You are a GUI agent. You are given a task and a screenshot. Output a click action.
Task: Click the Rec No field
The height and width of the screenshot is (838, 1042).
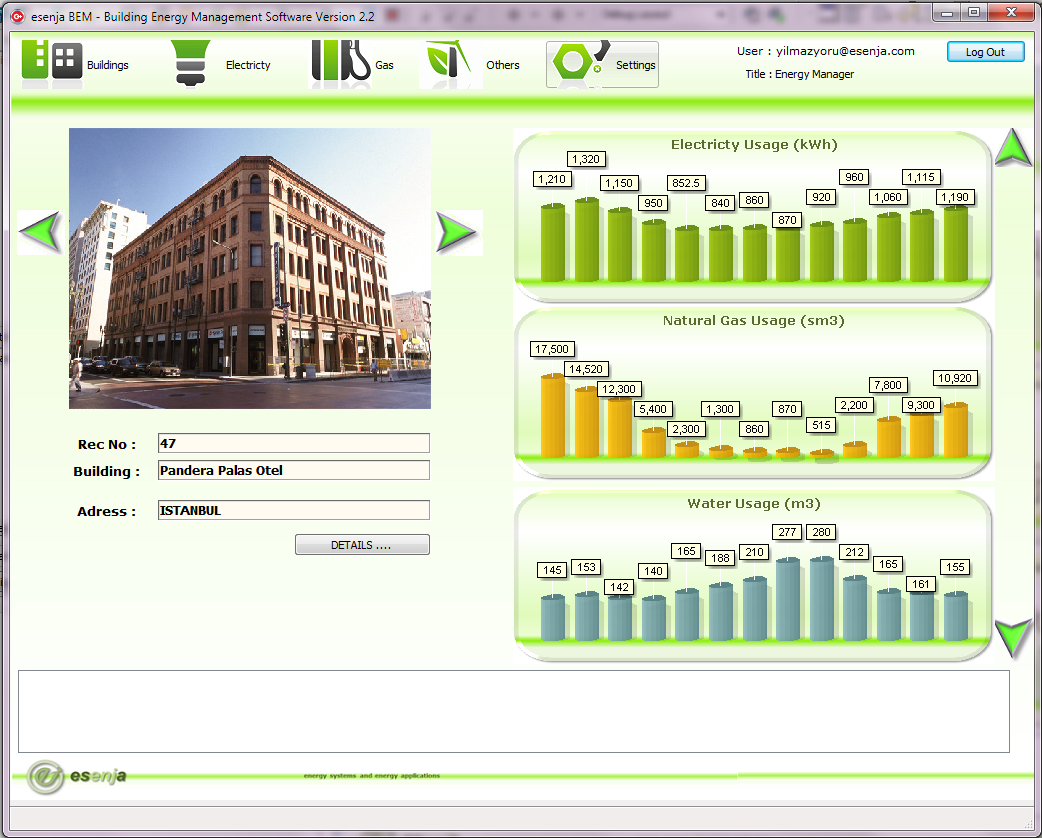pyautogui.click(x=293, y=443)
